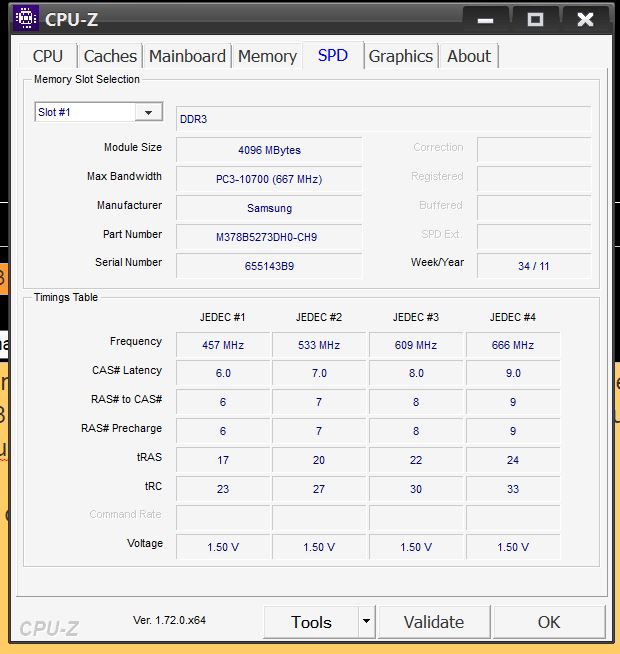Image resolution: width=620 pixels, height=654 pixels.
Task: Click the tRC value 27
Action: 319,488
